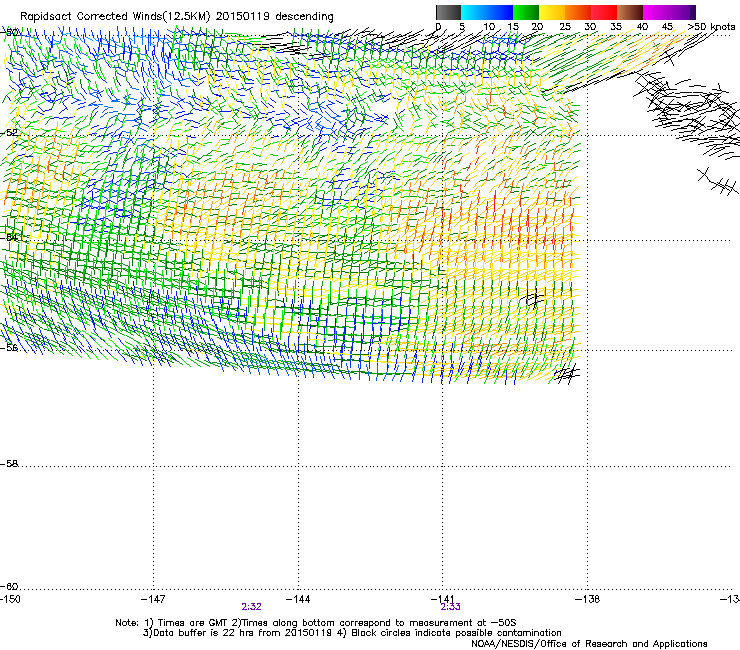Click the 'Rapidscat Corrected Winds(12.5KM)' title text
The width and height of the screenshot is (740, 650).
tap(115, 17)
